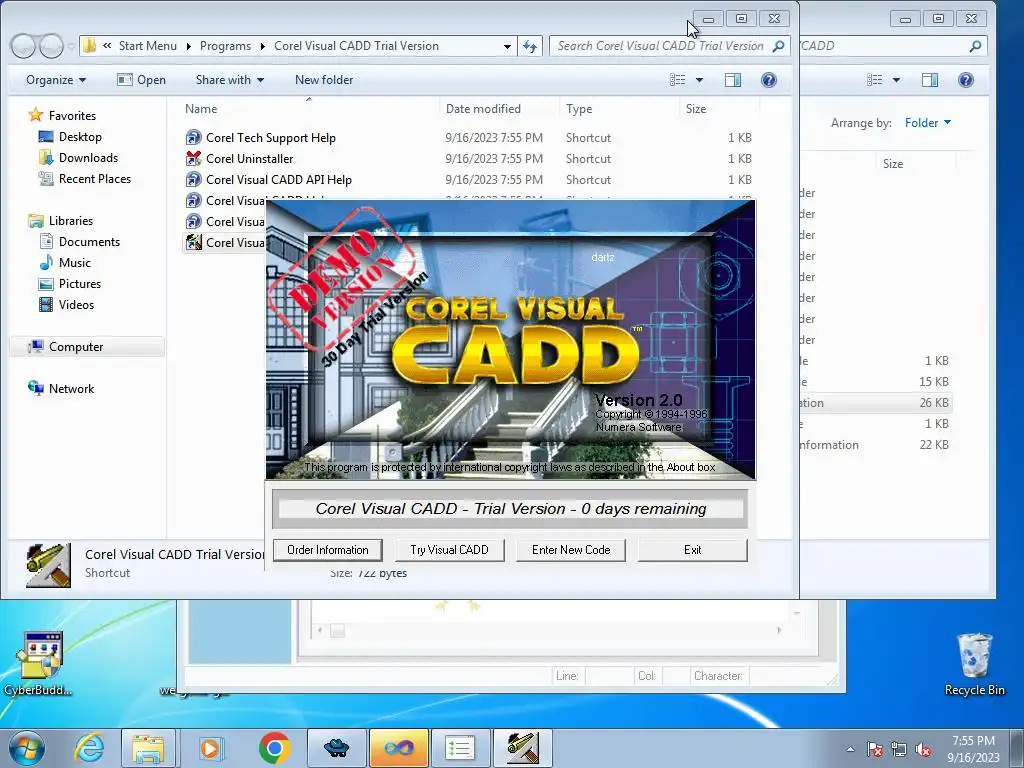1024x768 pixels.
Task: Toggle the preview pane in back Explorer window
Action: click(930, 80)
